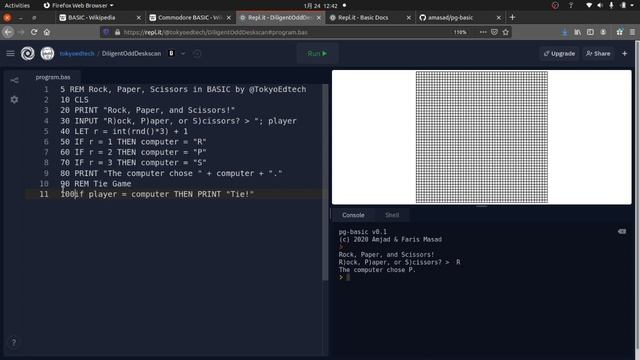The image size is (640, 360).
Task: Click the Upgrade button
Action: click(x=559, y=53)
